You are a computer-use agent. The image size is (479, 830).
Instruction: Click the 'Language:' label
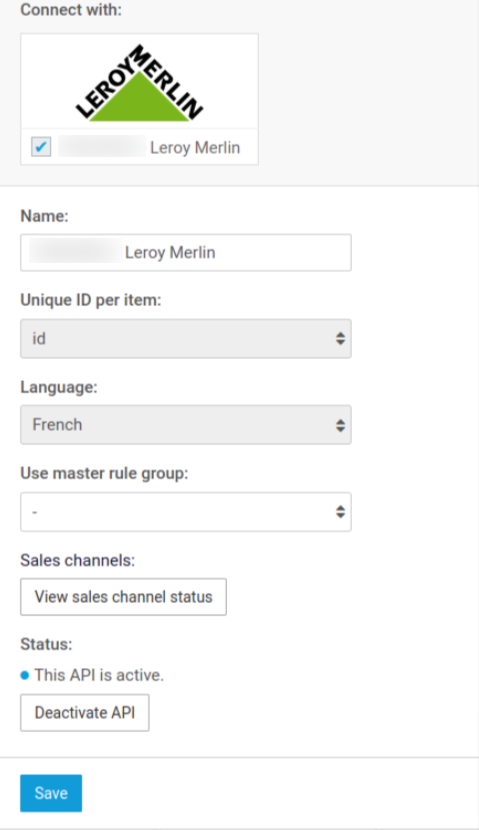(x=59, y=387)
